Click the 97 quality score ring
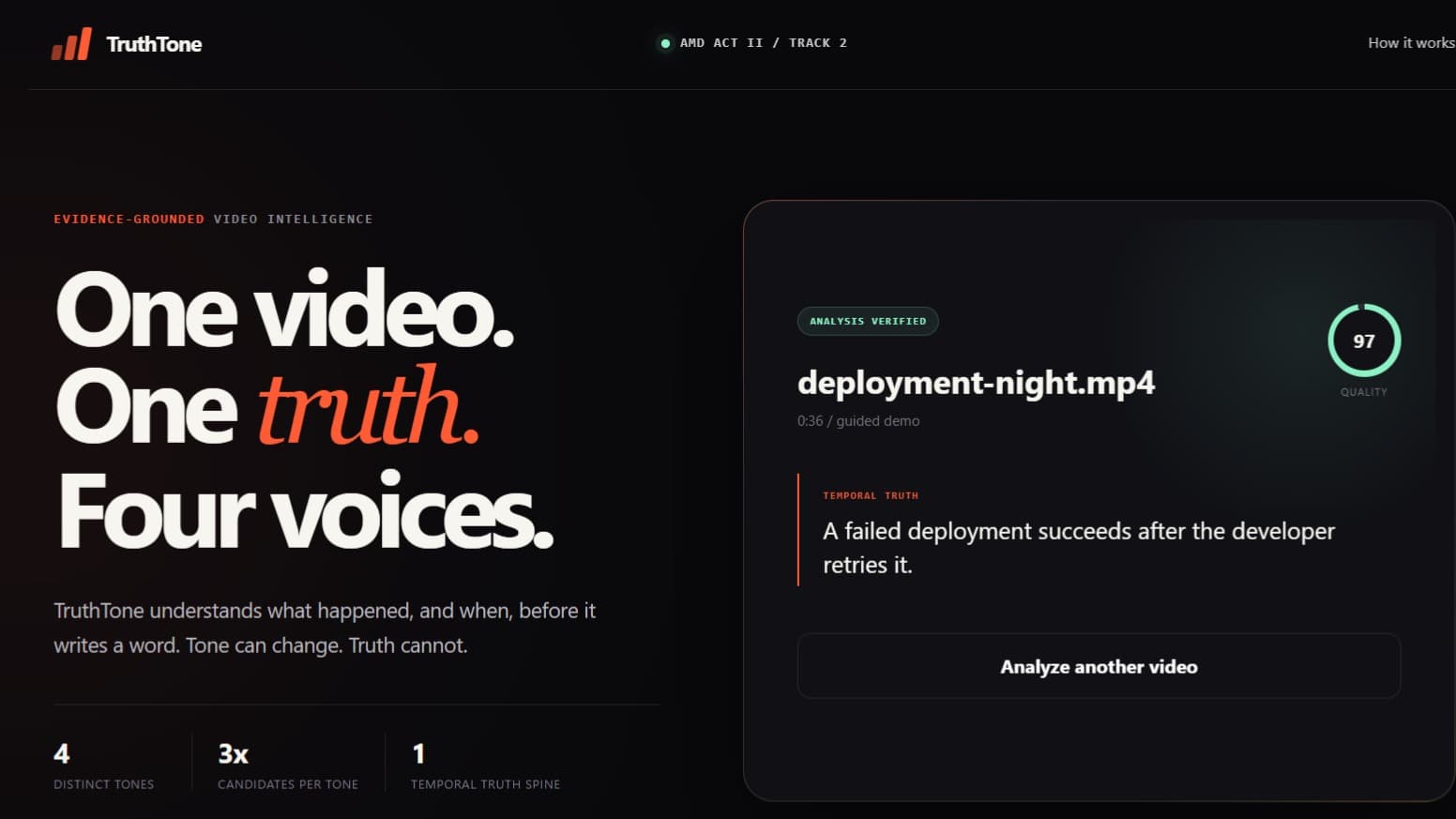The width and height of the screenshot is (1456, 819). pos(1364,341)
